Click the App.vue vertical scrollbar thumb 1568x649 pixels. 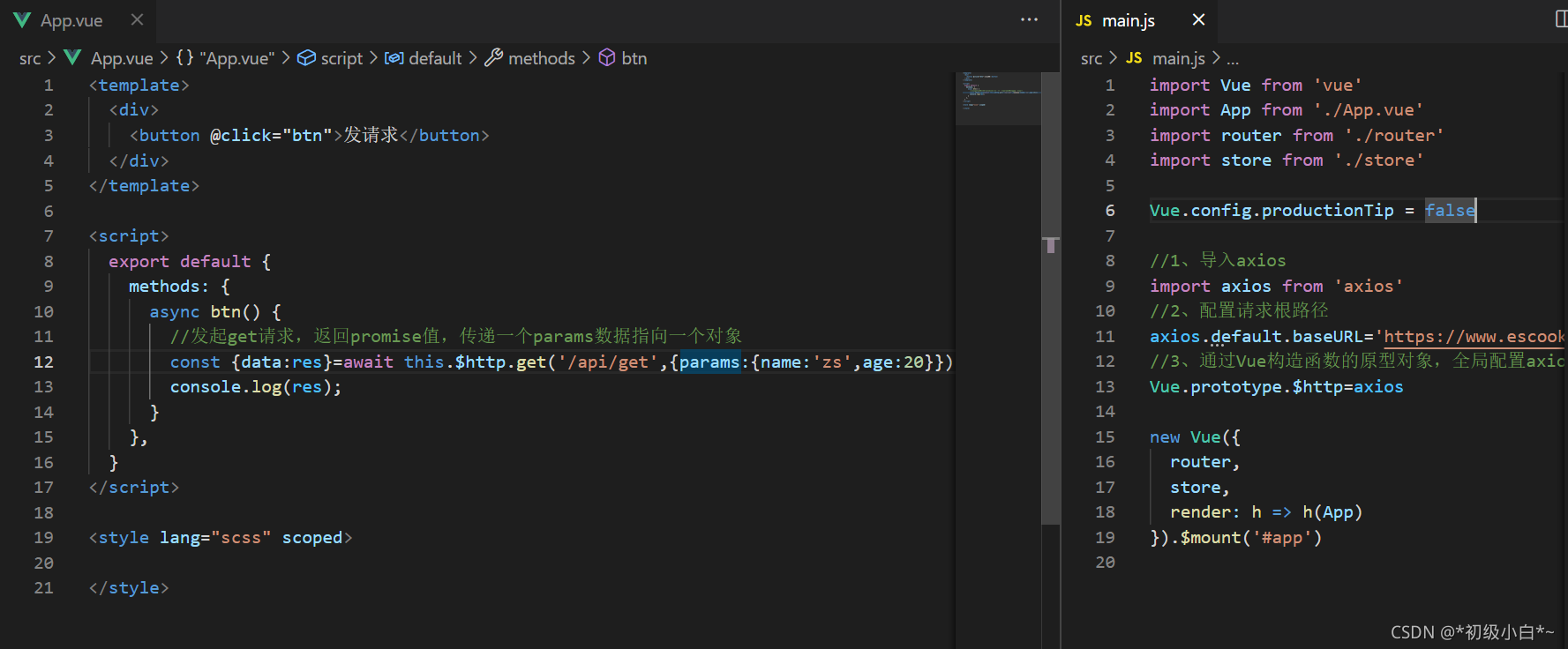pyautogui.click(x=1050, y=298)
